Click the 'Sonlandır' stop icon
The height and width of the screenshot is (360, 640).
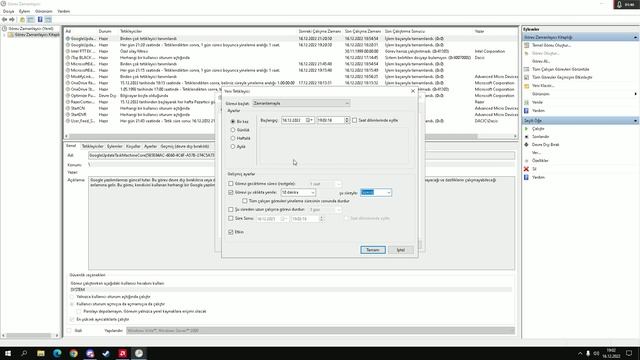527,137
